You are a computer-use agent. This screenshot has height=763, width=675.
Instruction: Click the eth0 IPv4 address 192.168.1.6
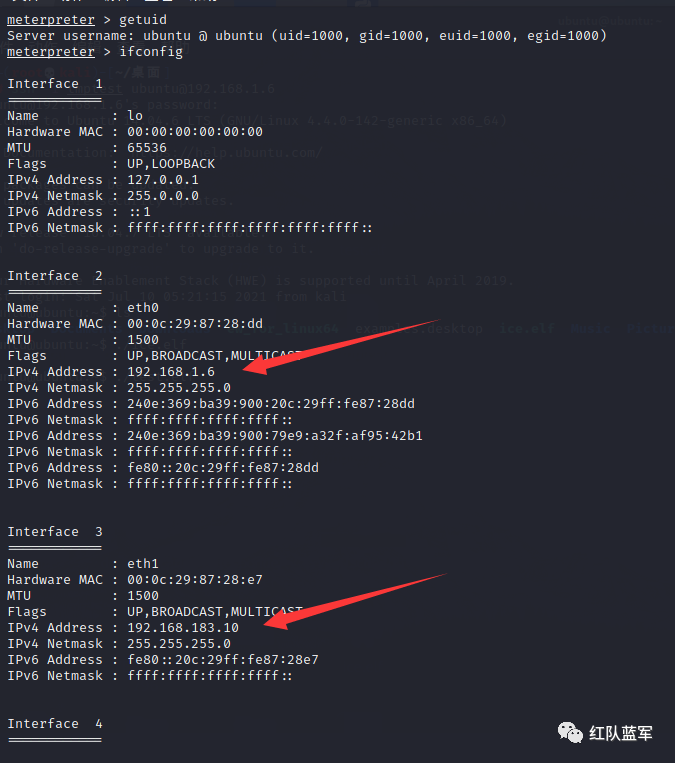tap(171, 372)
